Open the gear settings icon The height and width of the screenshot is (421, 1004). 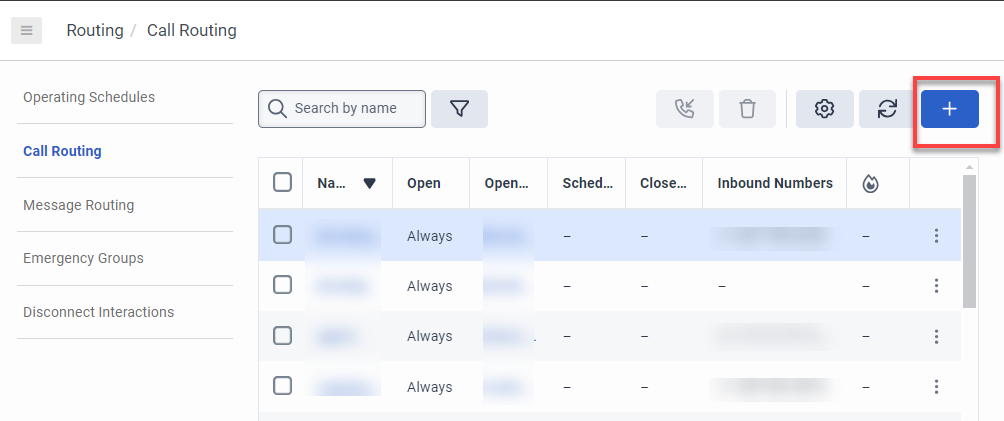pos(824,109)
